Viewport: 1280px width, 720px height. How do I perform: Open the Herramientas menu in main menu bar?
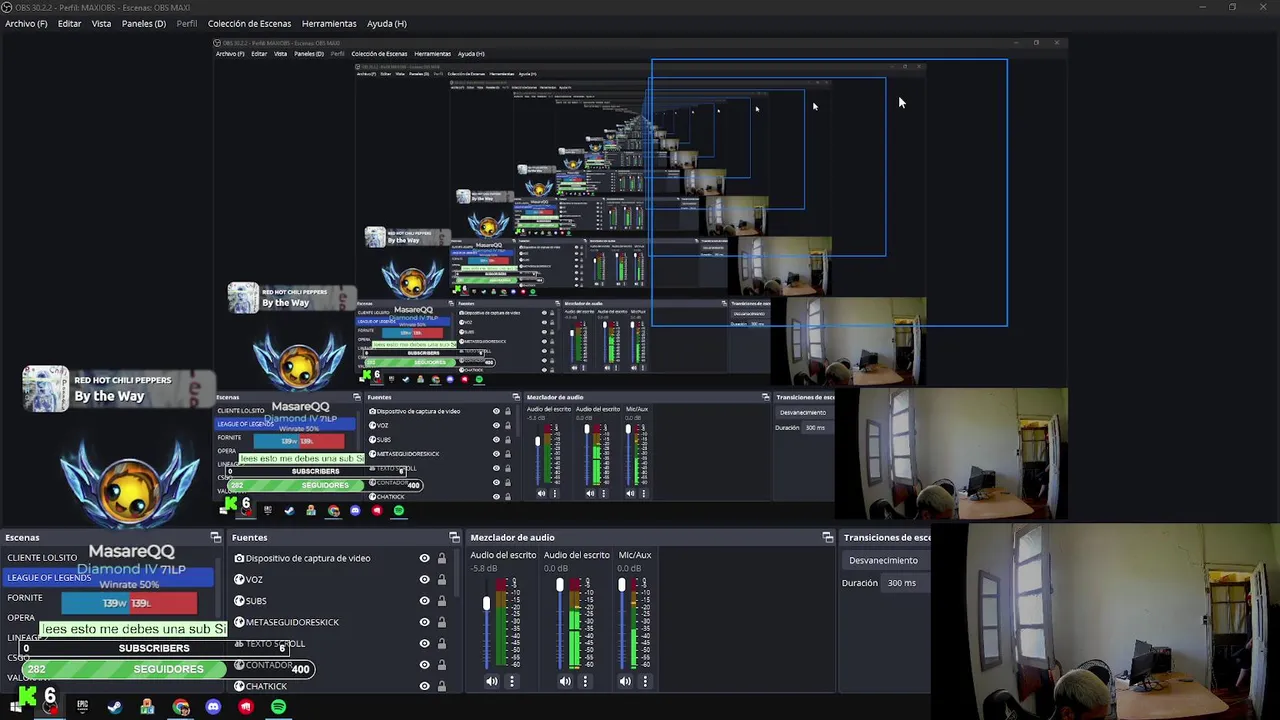pos(329,23)
